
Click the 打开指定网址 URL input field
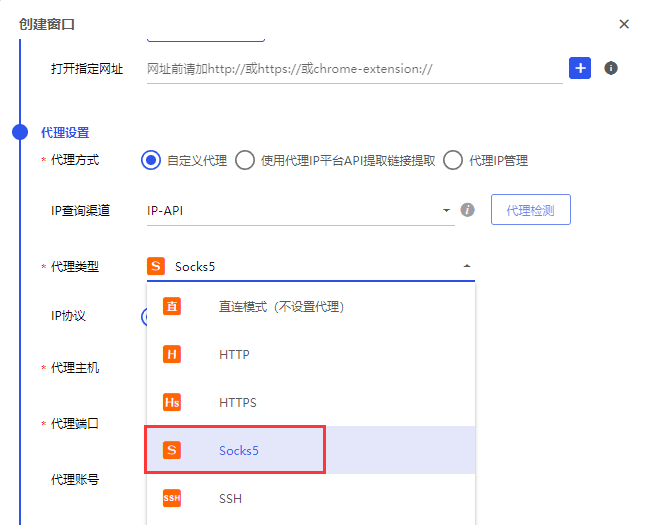(354, 69)
